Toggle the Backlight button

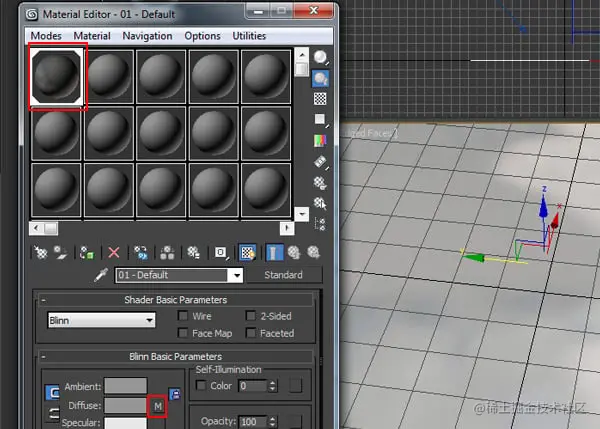(320, 78)
